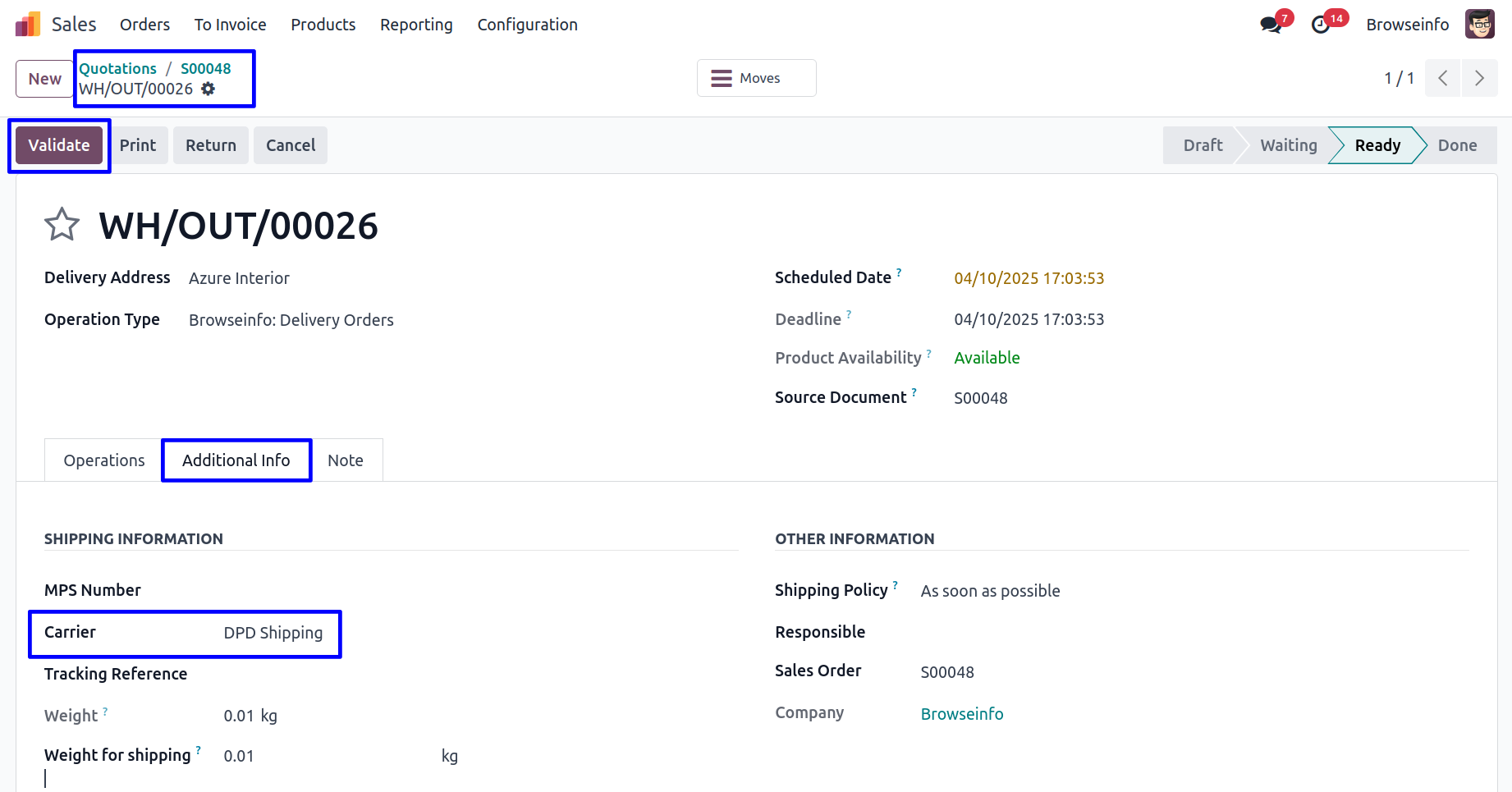Image resolution: width=1512 pixels, height=792 pixels.
Task: Open gear actions menu beside WH/OUT/00026
Action: [208, 89]
